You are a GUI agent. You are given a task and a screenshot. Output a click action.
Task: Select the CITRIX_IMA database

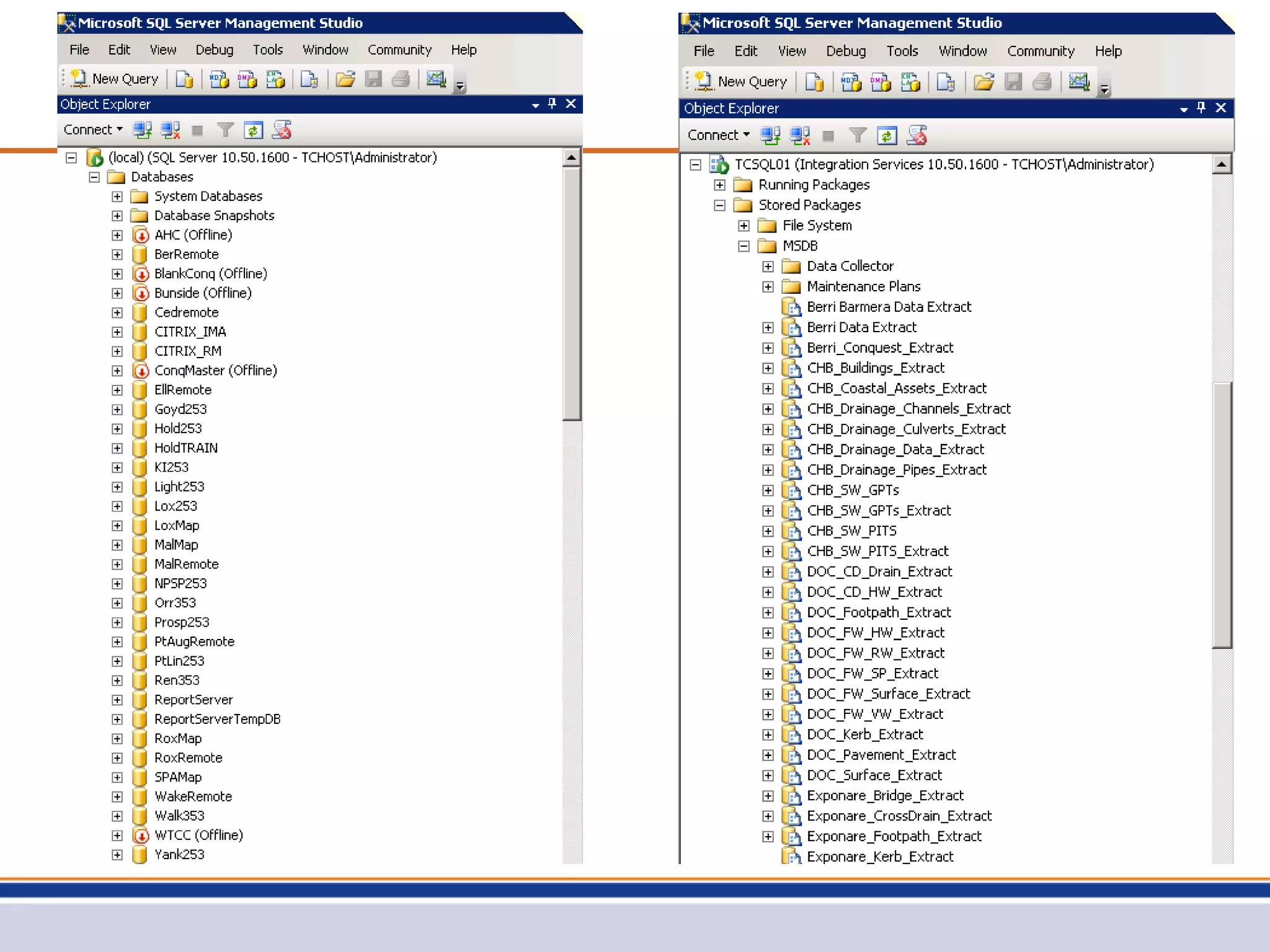click(x=190, y=332)
